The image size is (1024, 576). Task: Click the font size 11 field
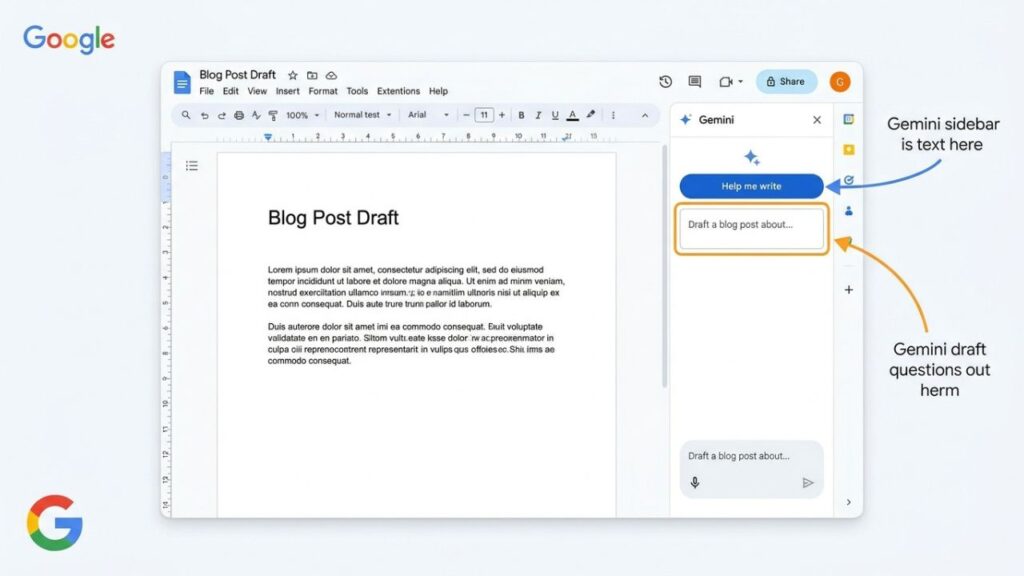pyautogui.click(x=484, y=115)
